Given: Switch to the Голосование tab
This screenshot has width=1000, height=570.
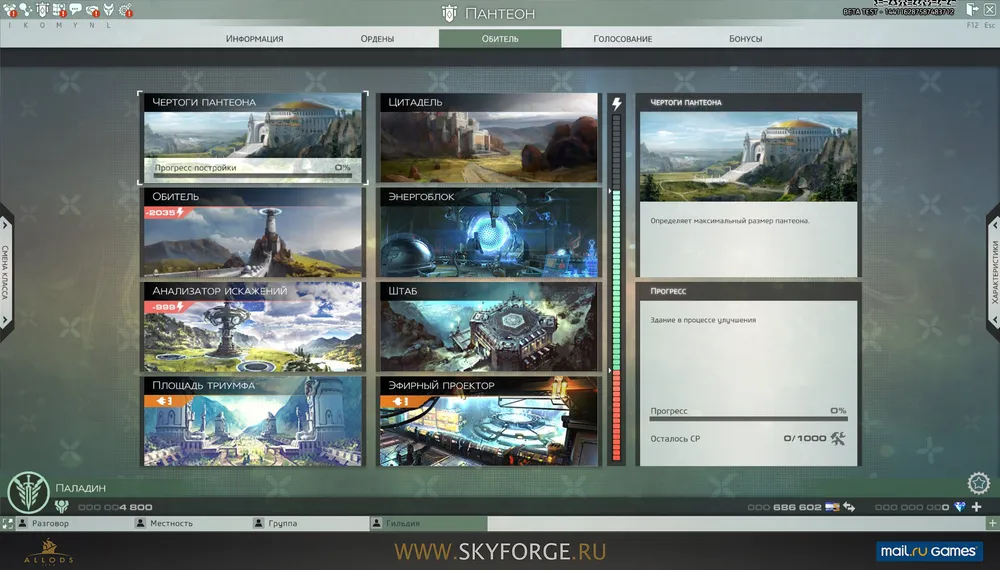Looking at the screenshot, I should tap(622, 38).
